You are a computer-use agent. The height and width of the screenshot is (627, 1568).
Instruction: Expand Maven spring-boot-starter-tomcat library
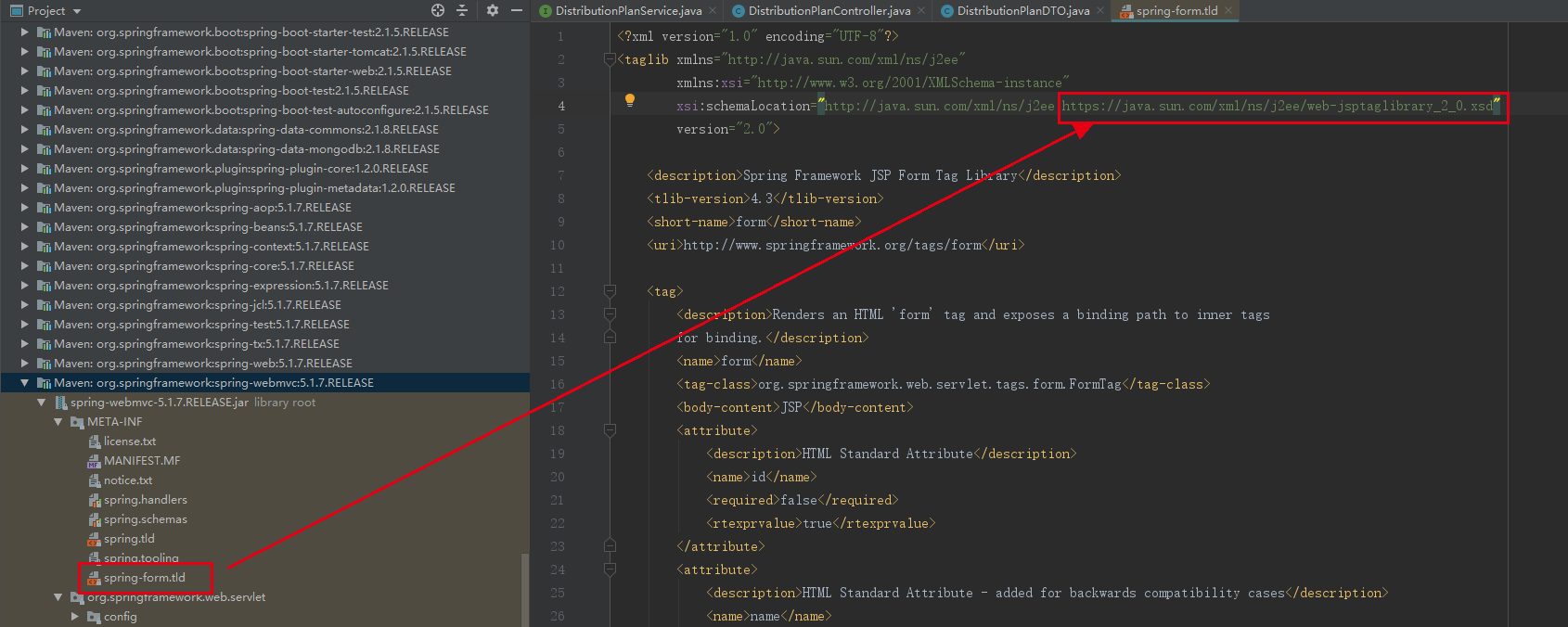point(24,51)
